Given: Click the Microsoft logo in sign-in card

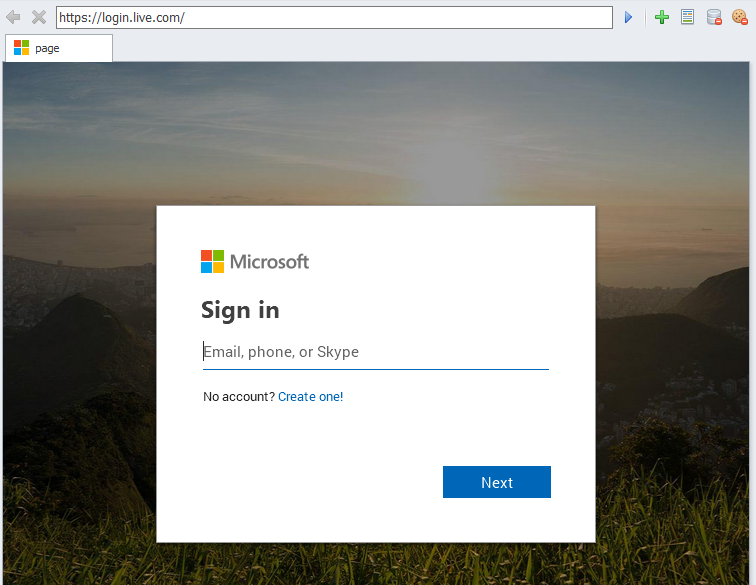Looking at the screenshot, I should point(255,261).
